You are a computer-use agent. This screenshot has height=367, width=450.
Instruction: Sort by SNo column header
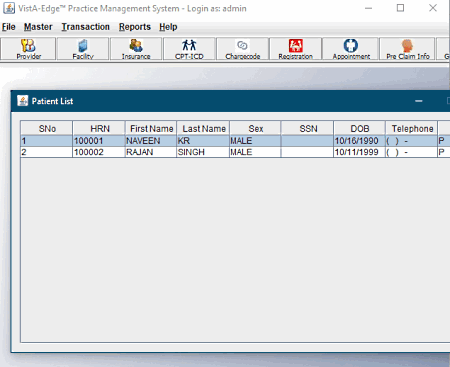pyautogui.click(x=47, y=129)
